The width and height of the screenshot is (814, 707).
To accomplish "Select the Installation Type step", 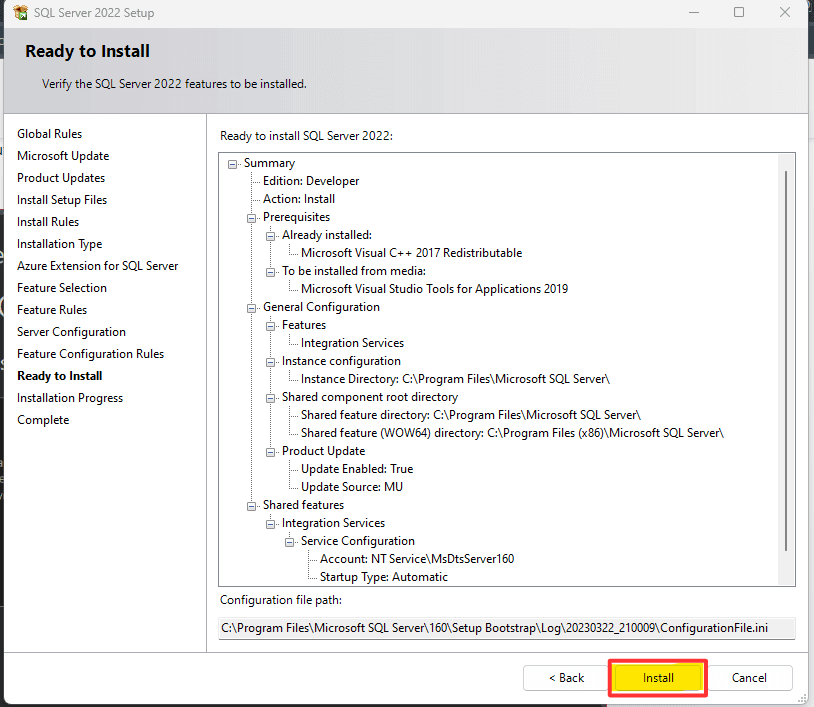I will point(59,244).
